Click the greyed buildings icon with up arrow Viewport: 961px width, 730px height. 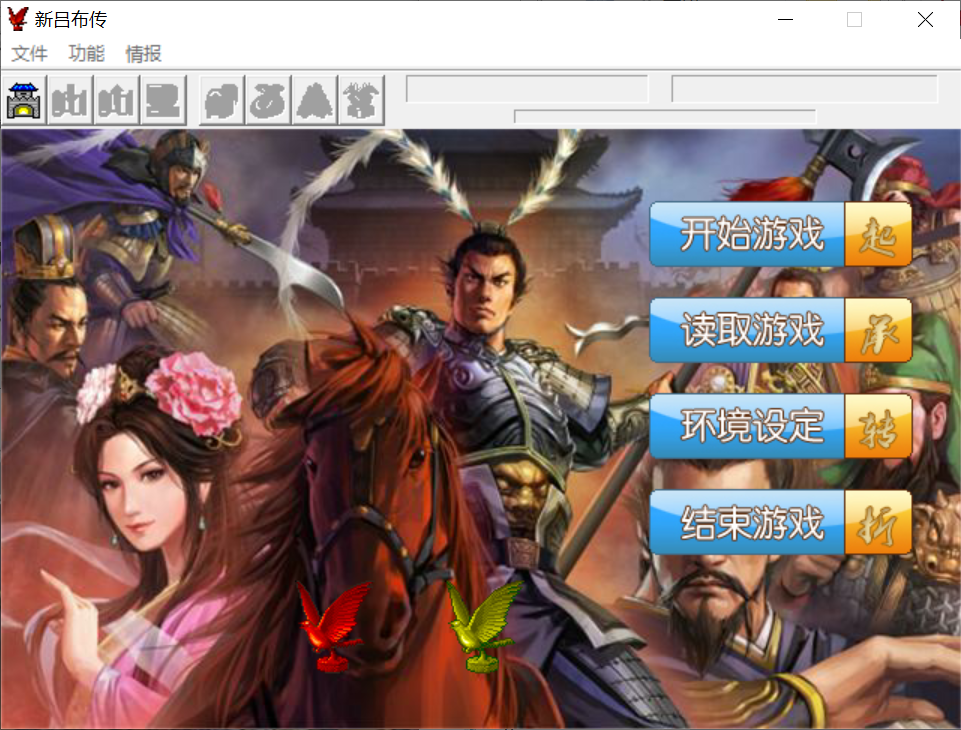coord(116,101)
